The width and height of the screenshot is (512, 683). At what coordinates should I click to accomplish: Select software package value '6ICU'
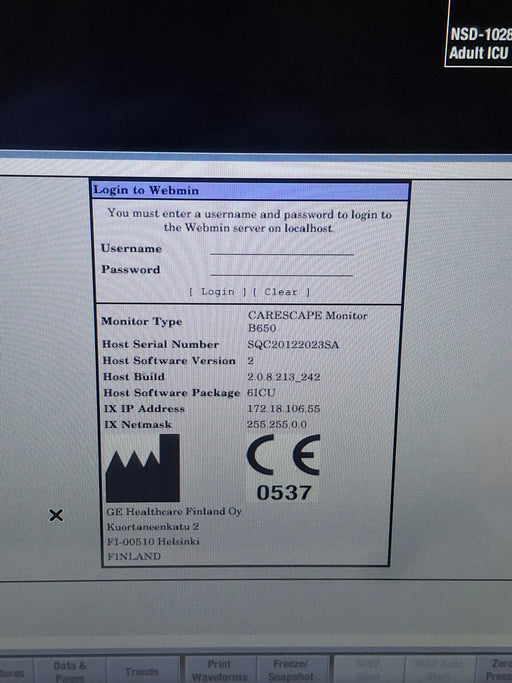coord(261,392)
